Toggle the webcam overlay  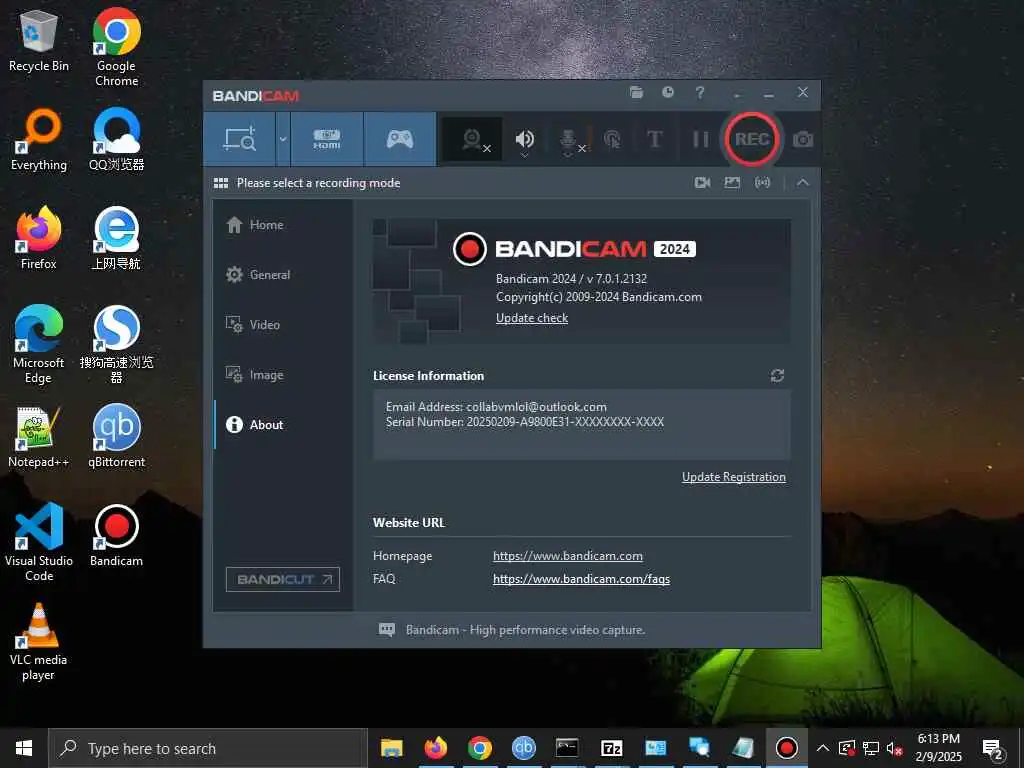[473, 139]
